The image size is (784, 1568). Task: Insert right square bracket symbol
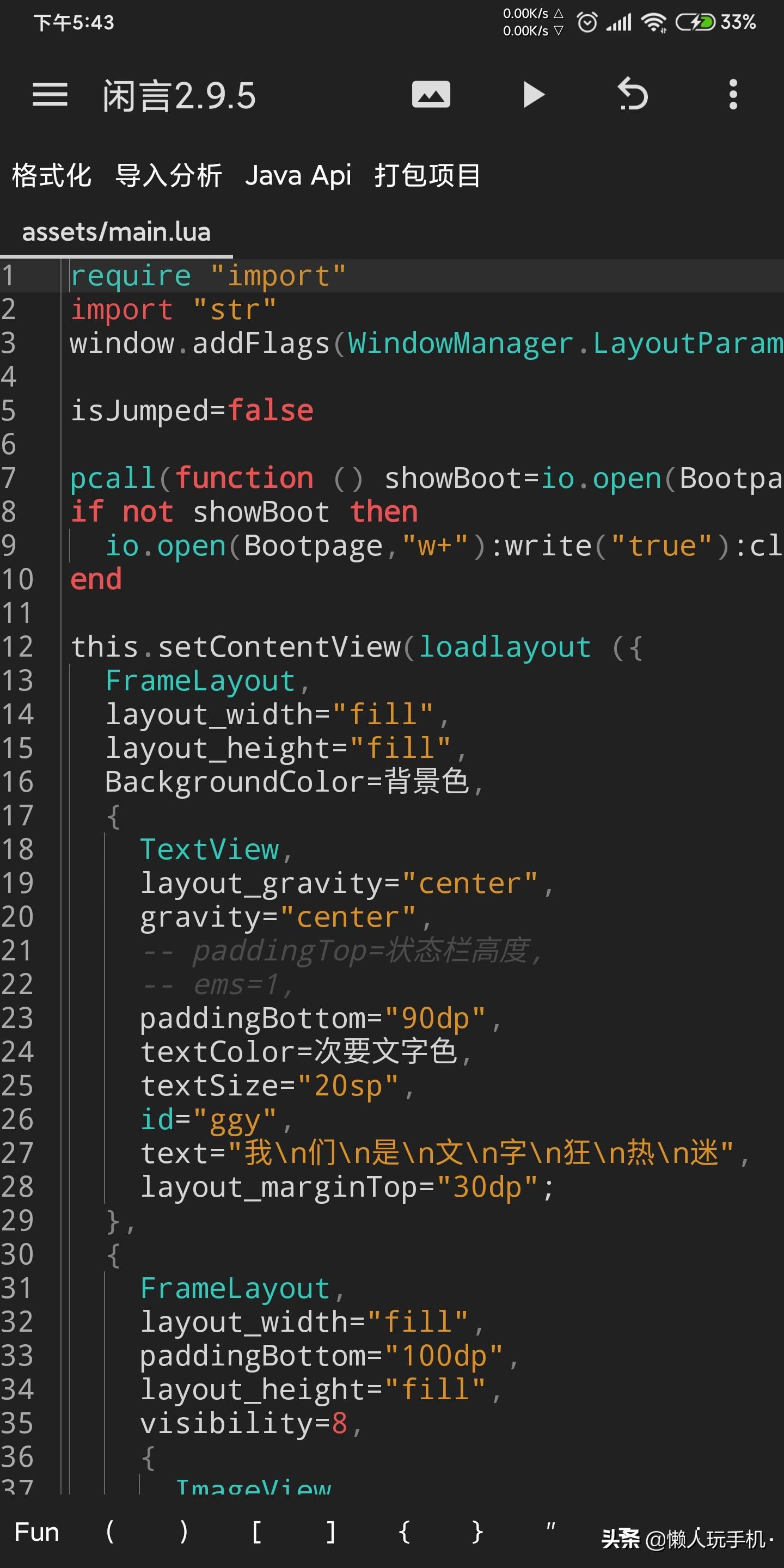pyautogui.click(x=330, y=1532)
